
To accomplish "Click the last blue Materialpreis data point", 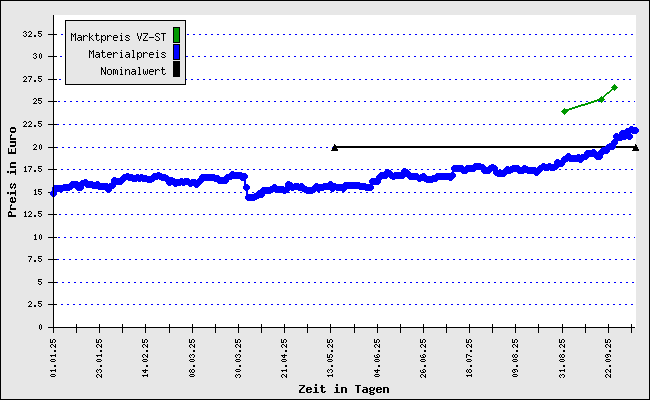I will [635, 130].
